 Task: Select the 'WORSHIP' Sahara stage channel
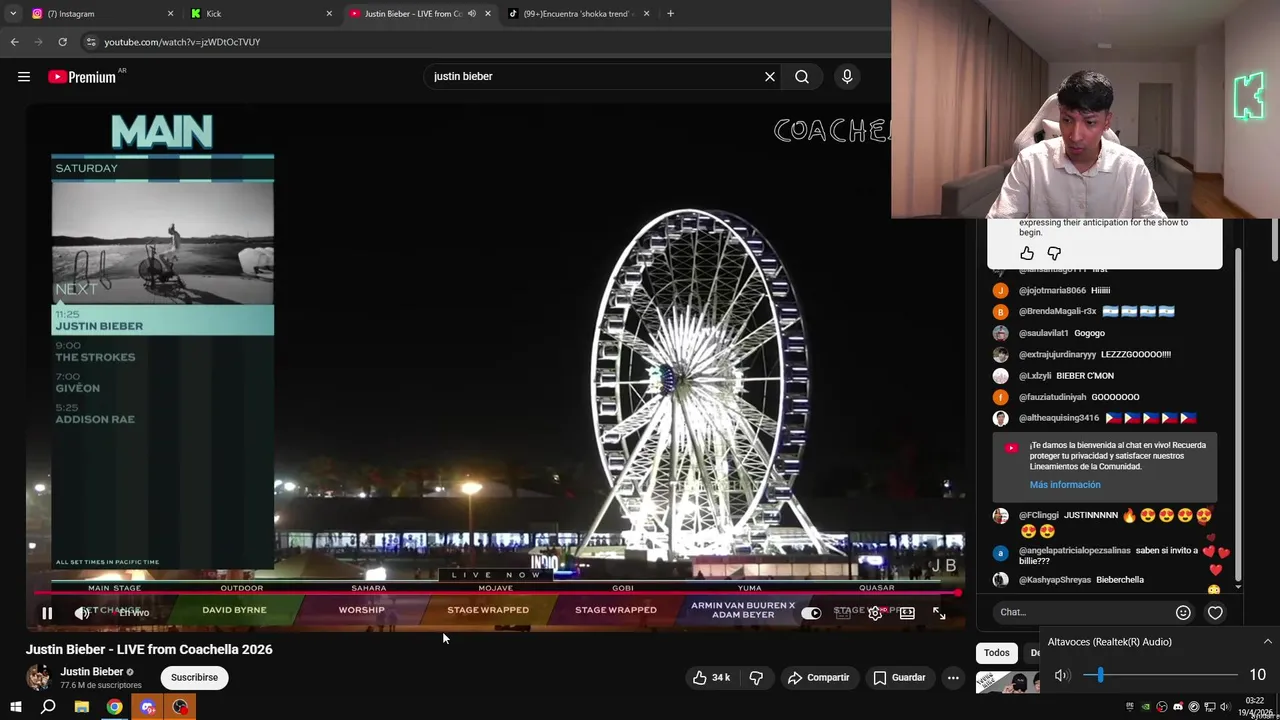tap(362, 610)
